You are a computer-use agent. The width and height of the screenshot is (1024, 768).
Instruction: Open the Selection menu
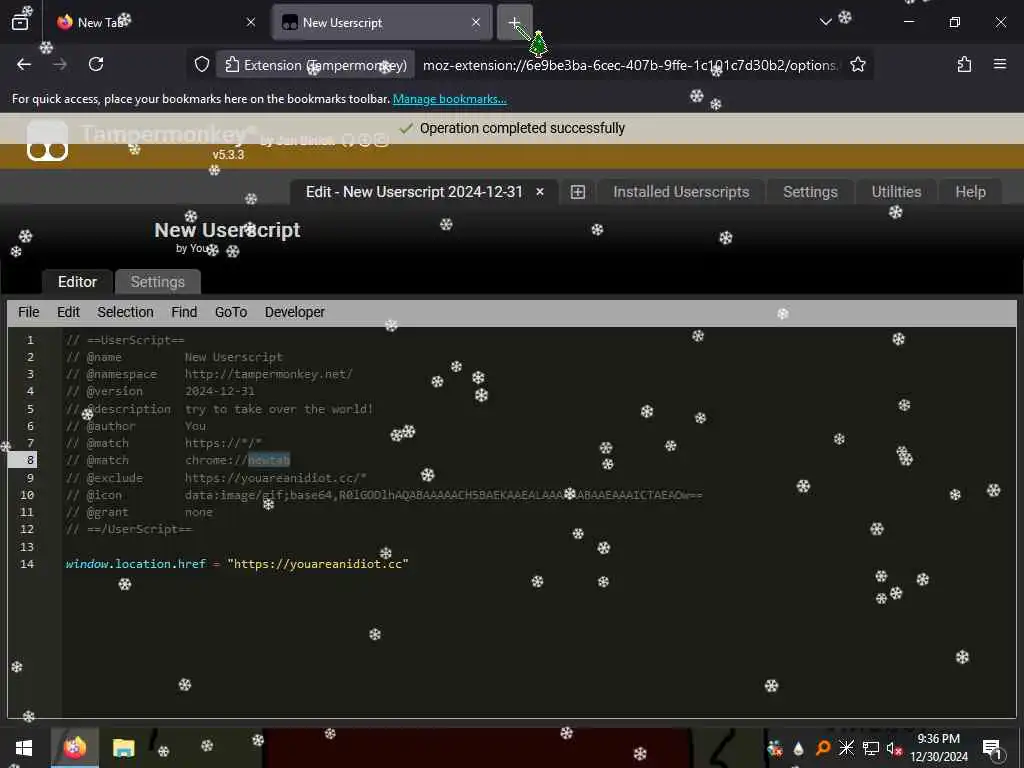coord(125,312)
